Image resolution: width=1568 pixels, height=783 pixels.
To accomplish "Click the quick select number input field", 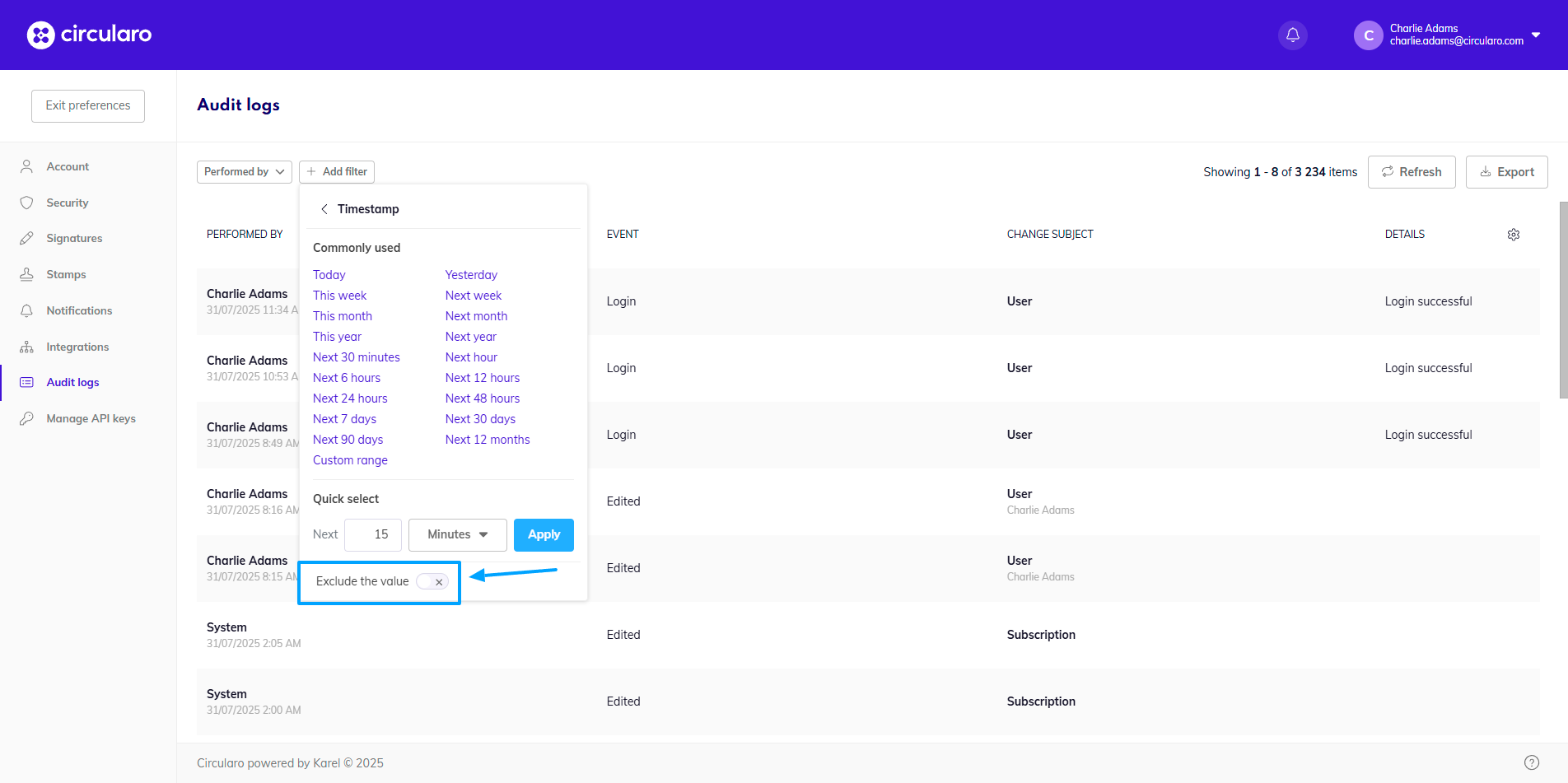I will click(x=373, y=535).
